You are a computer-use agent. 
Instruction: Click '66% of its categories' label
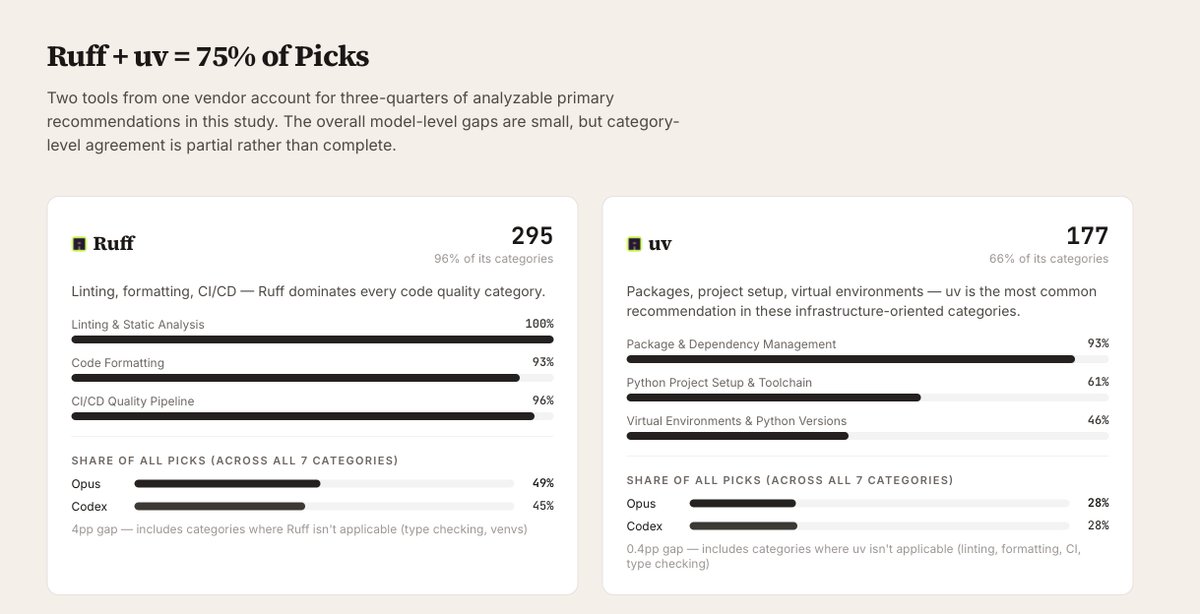pyautogui.click(x=1048, y=259)
